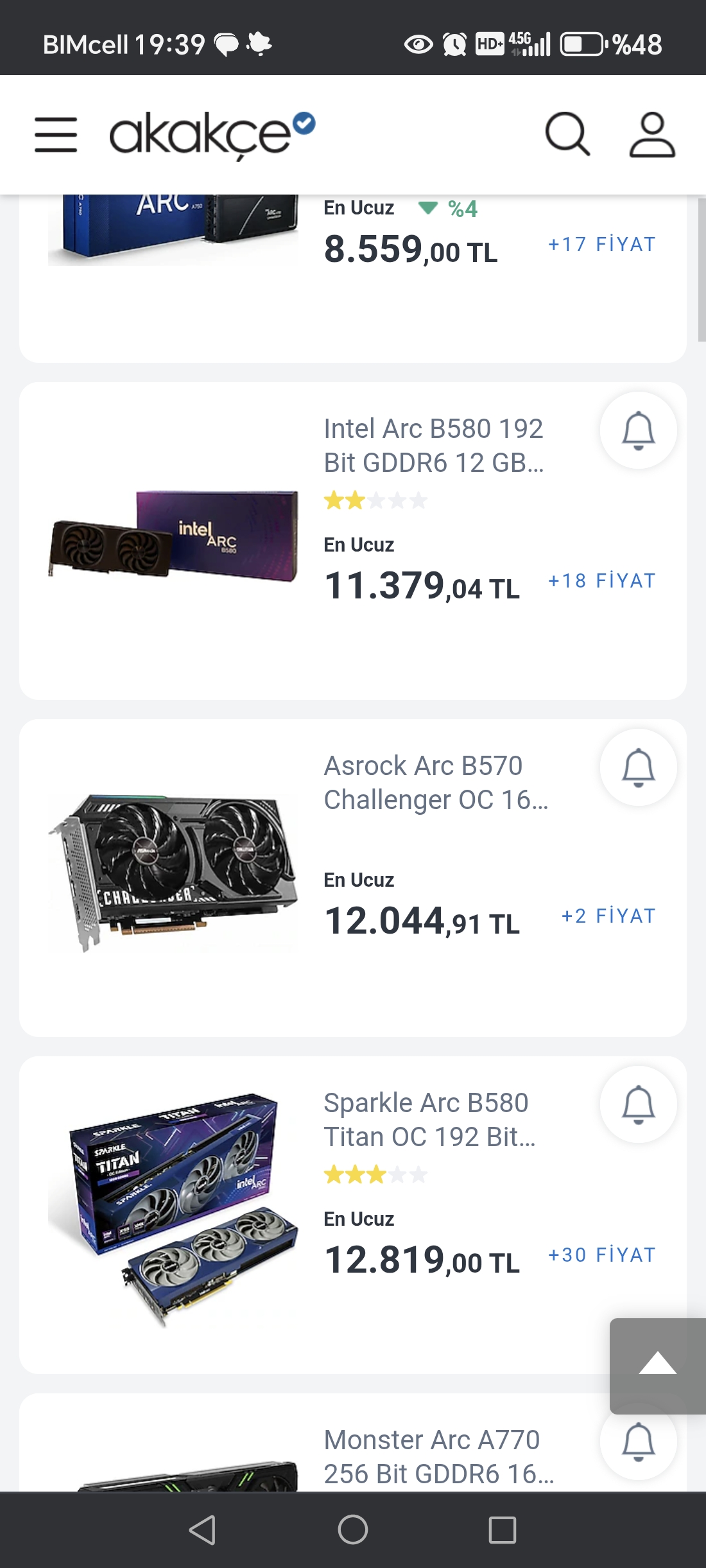
Task: Open Intel Arc B580 192 Bit product title
Action: [x=434, y=445]
